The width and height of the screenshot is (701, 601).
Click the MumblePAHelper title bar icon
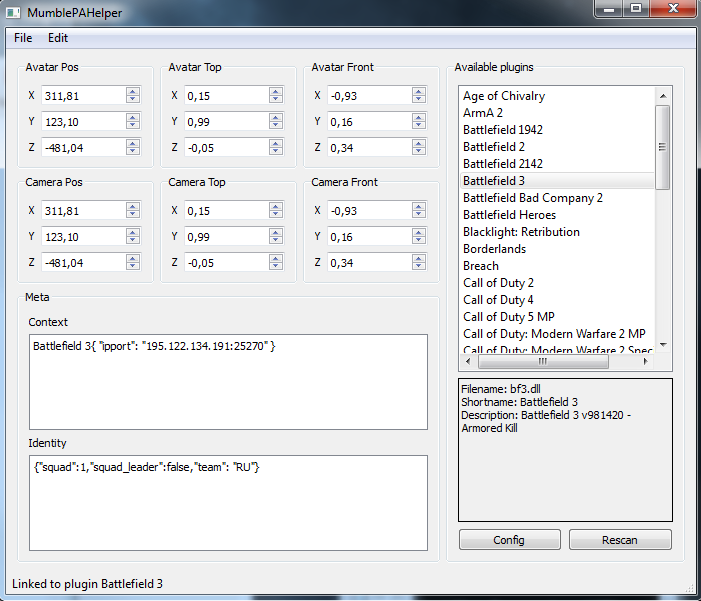[x=13, y=13]
